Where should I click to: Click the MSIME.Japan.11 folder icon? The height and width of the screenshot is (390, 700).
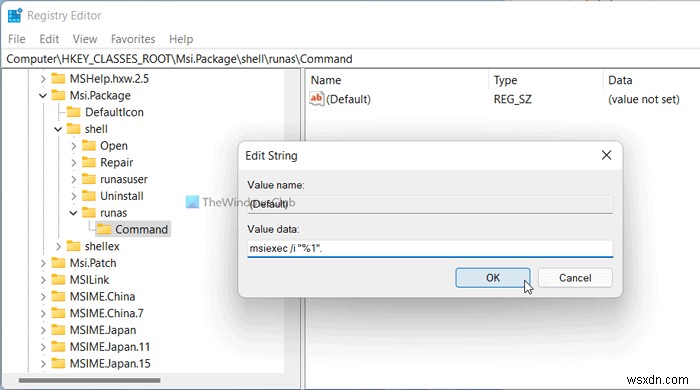click(58, 346)
